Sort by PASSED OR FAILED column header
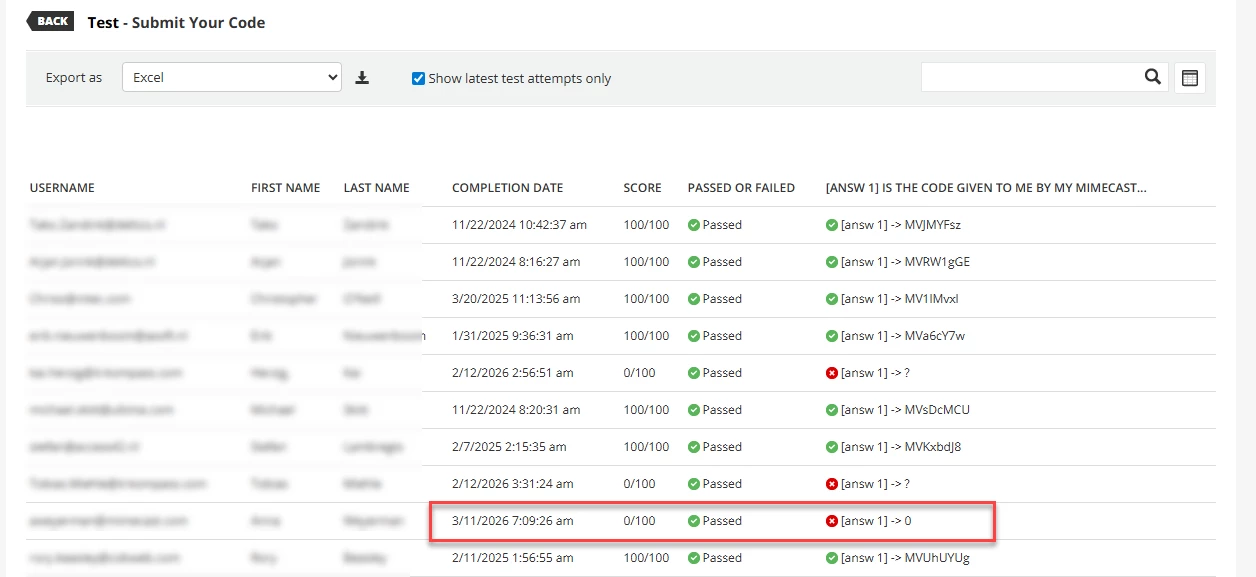Image resolution: width=1256 pixels, height=577 pixels. (741, 188)
